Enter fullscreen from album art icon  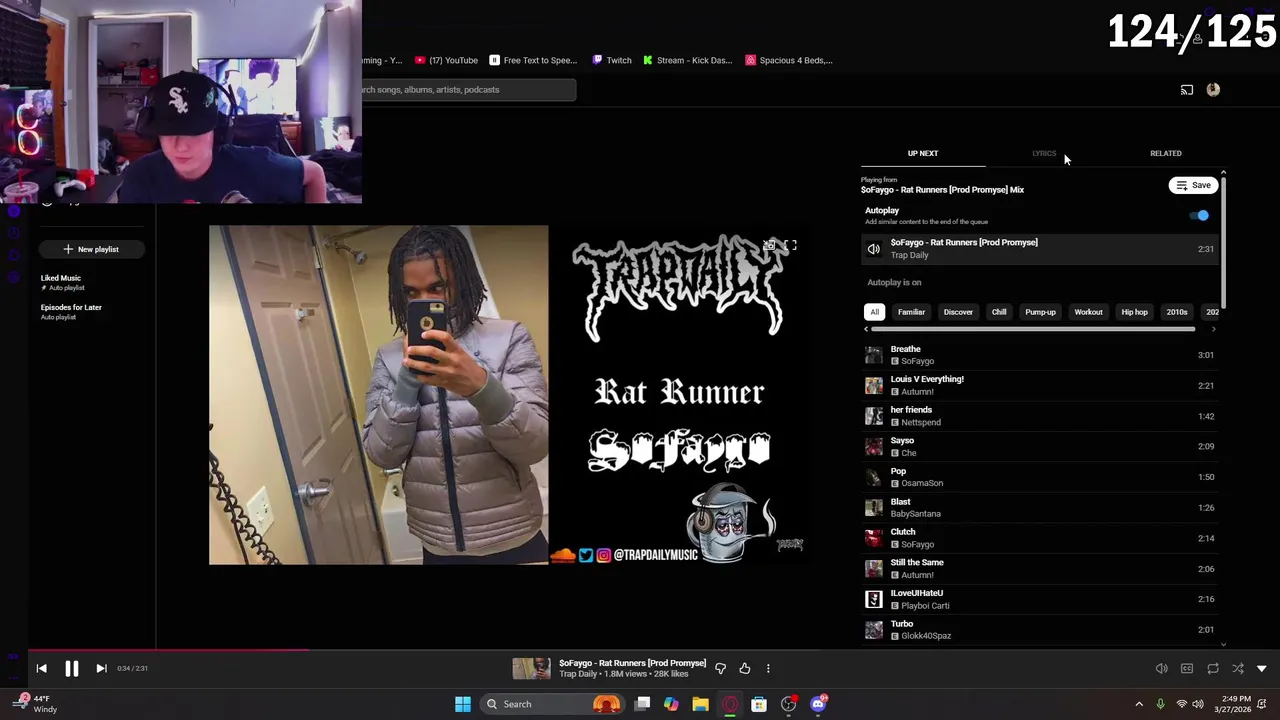pos(790,245)
